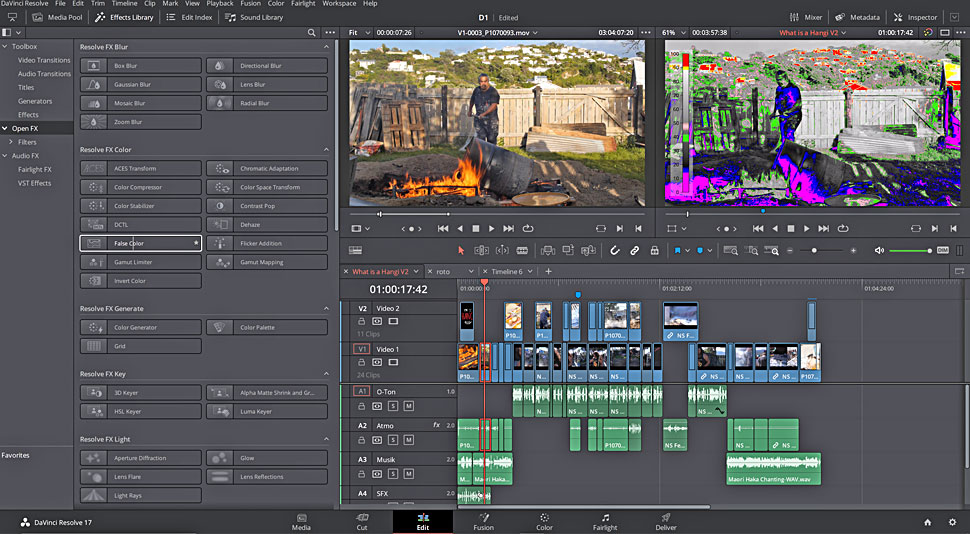Image resolution: width=970 pixels, height=534 pixels.
Task: Click the blue Flag clip icon
Action: pos(678,250)
